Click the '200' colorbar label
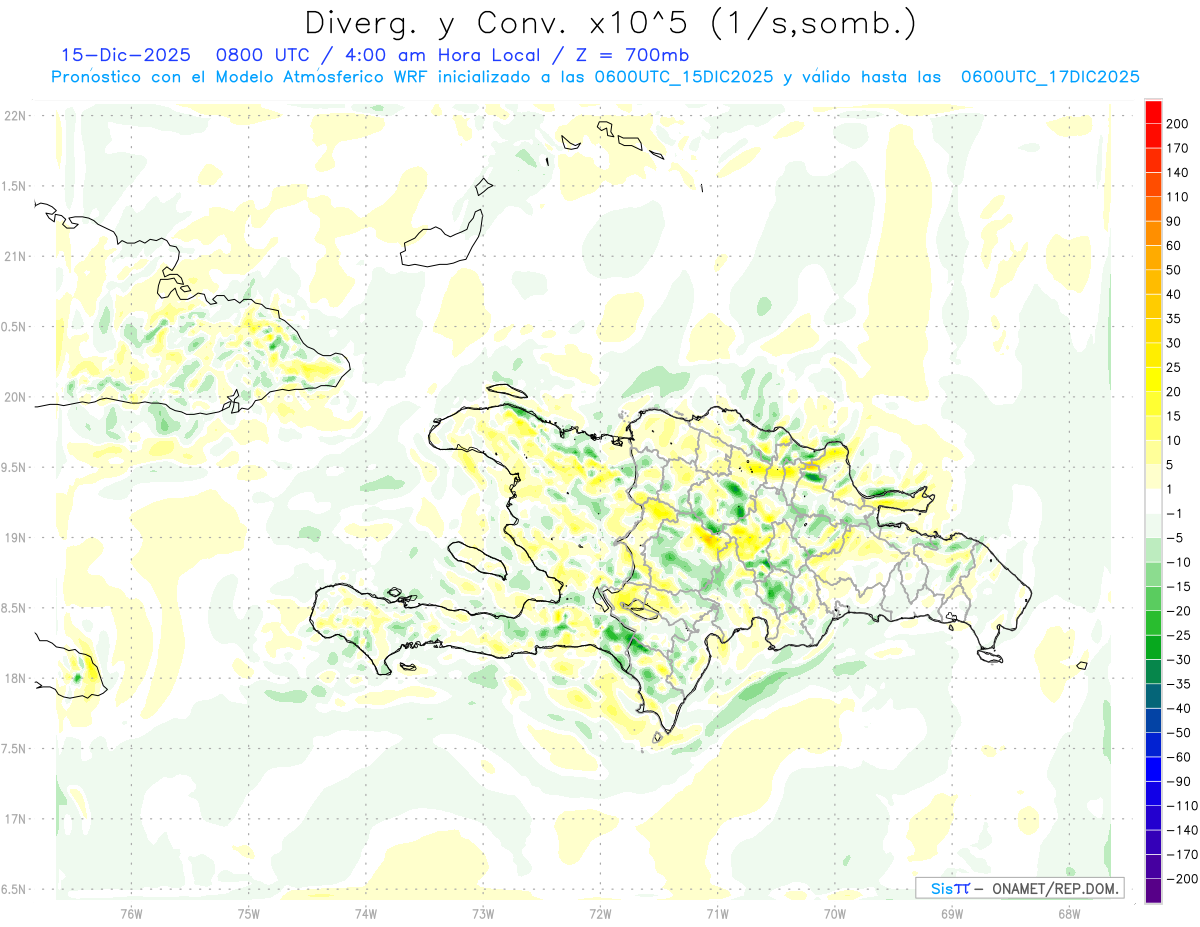This screenshot has height=927, width=1200. click(1176, 123)
